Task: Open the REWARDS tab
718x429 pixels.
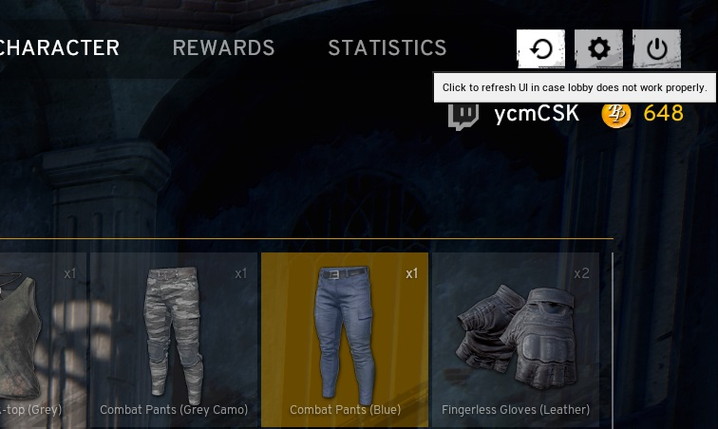Action: click(x=223, y=48)
